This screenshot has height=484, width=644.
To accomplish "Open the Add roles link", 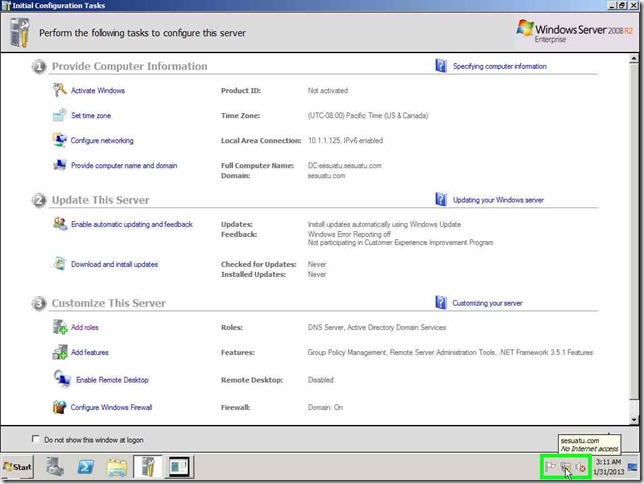I will tap(85, 327).
